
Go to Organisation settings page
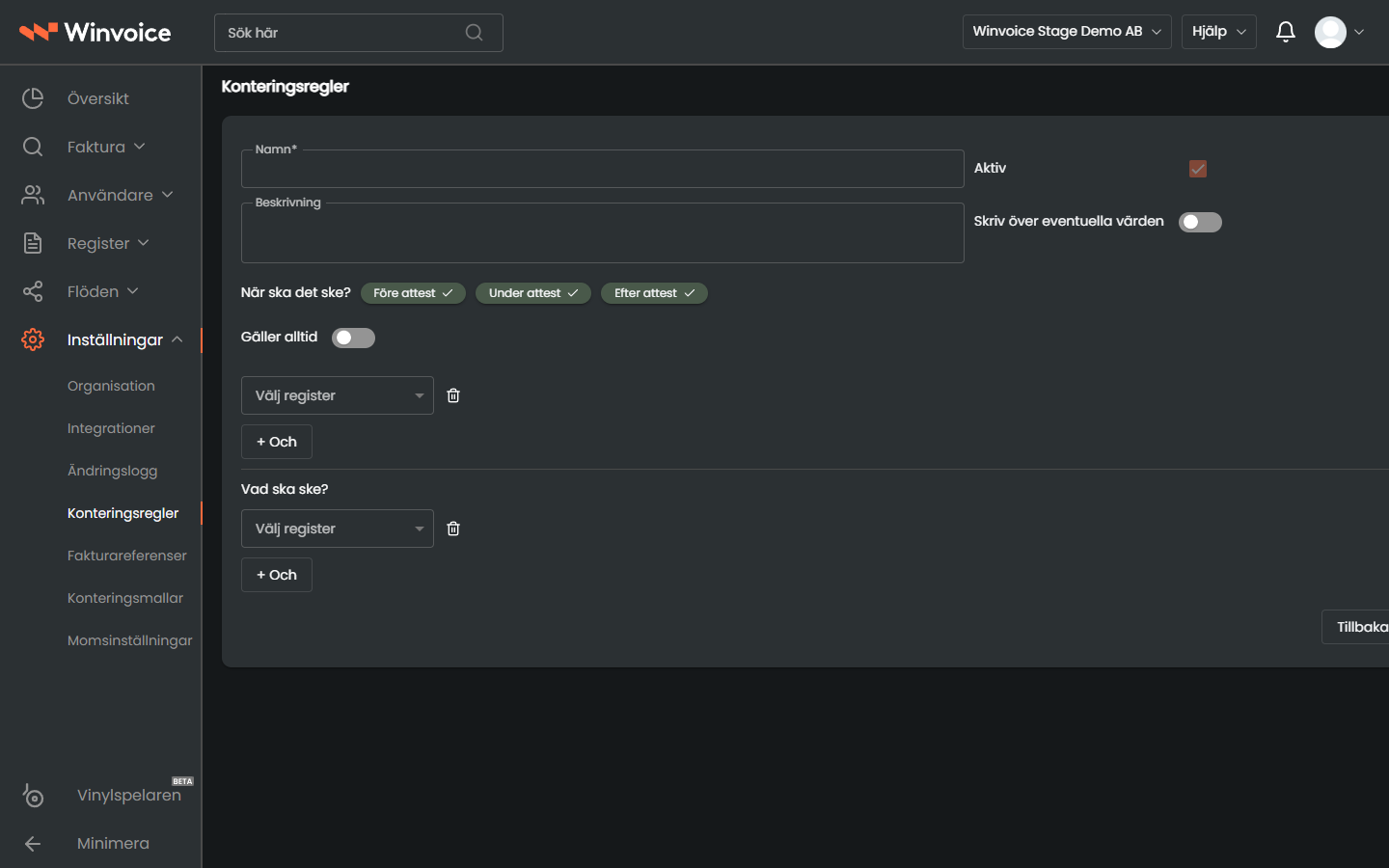[x=111, y=386]
